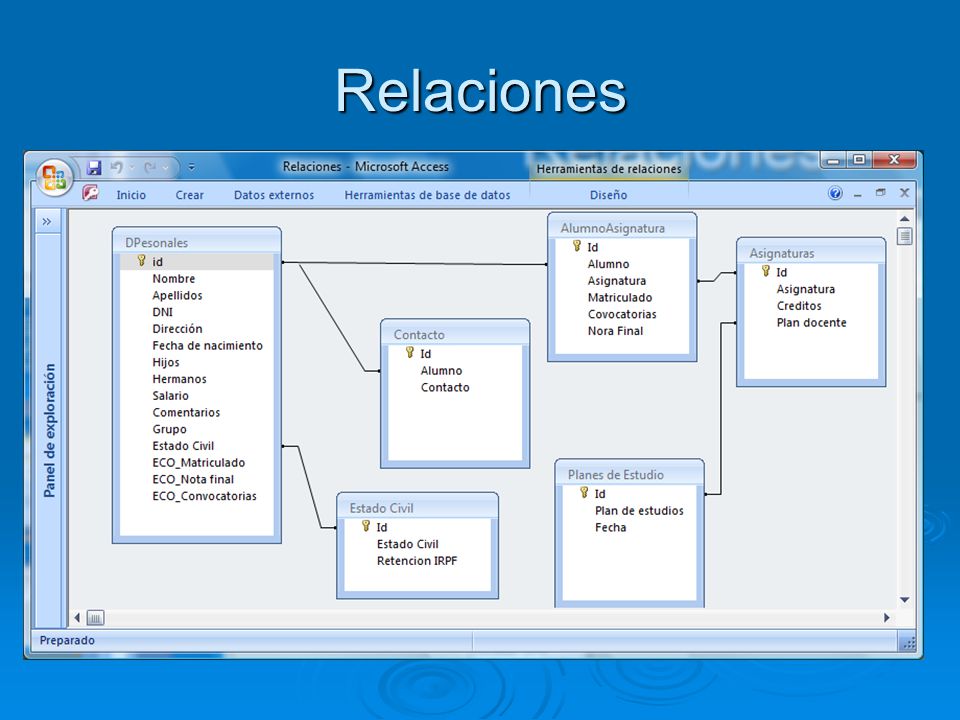The width and height of the screenshot is (960, 720).
Task: Select the Plan de estudios field
Action: [x=639, y=510]
